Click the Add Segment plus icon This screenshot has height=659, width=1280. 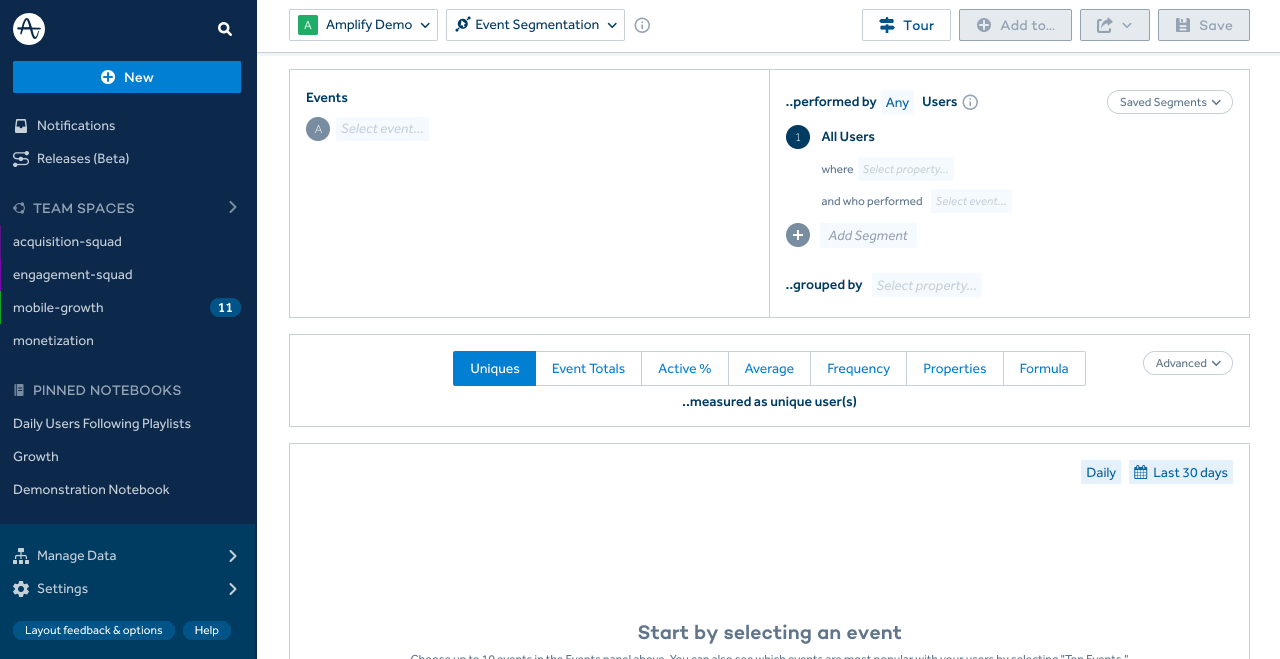pyautogui.click(x=797, y=235)
